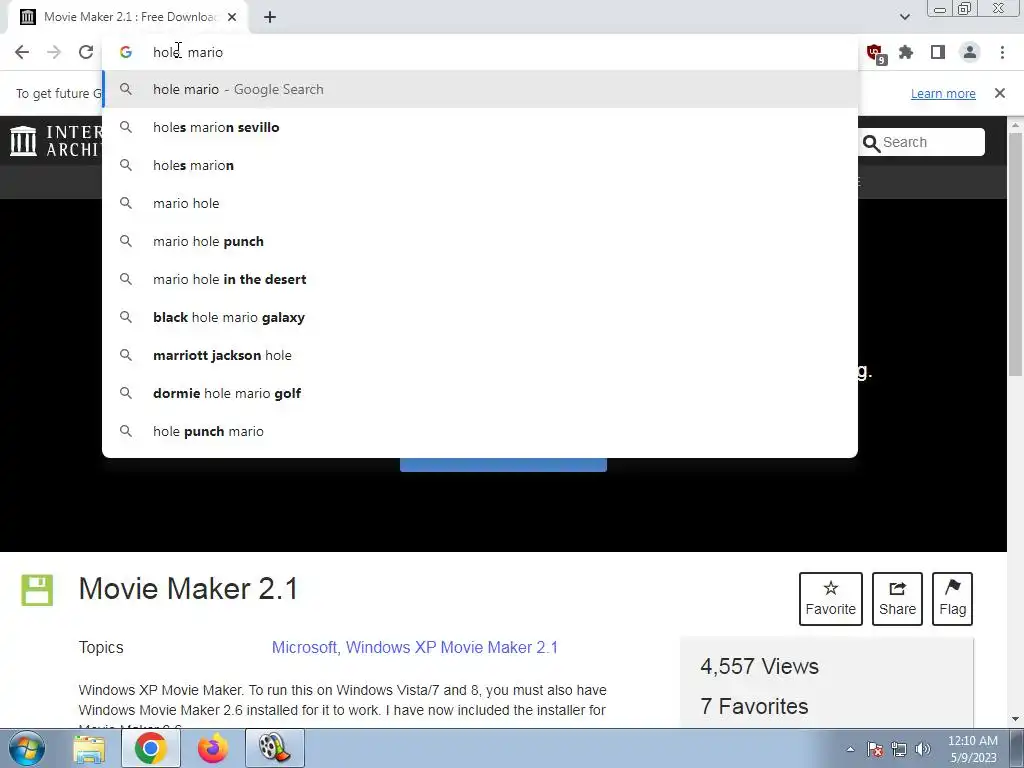Click the scrollbar down arrow

click(x=1015, y=719)
